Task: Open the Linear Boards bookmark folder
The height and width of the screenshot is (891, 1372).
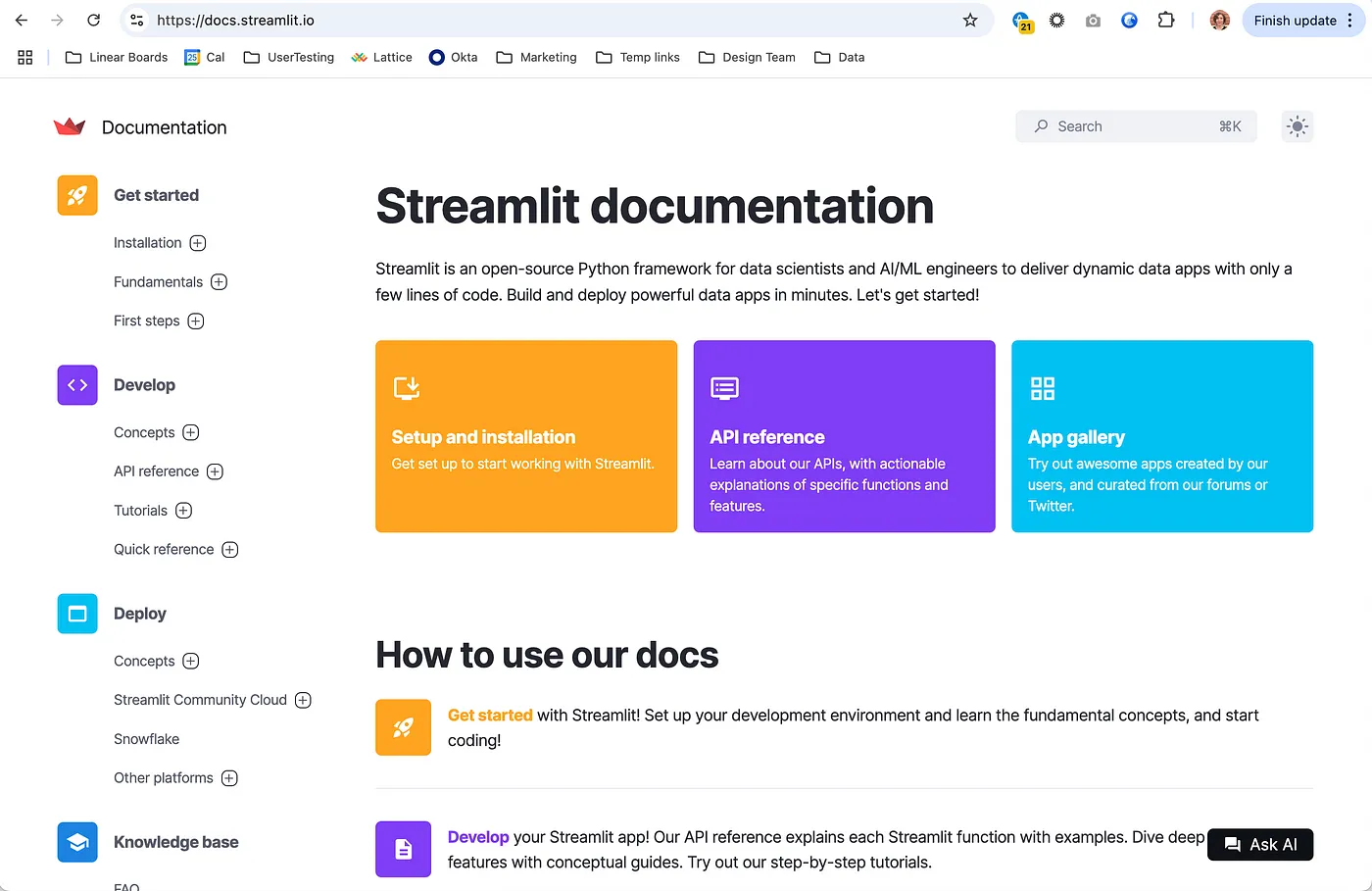Action: [117, 57]
